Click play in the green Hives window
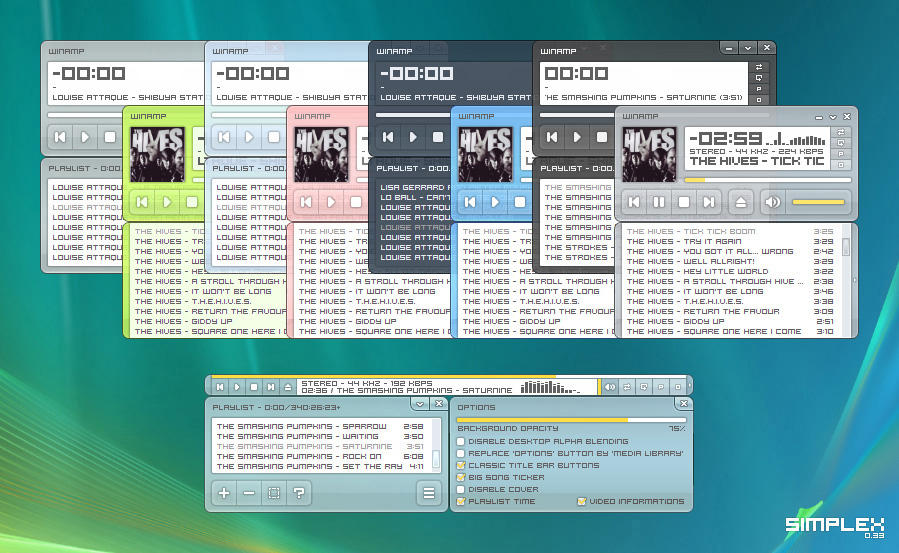Image resolution: width=899 pixels, height=553 pixels. point(167,202)
